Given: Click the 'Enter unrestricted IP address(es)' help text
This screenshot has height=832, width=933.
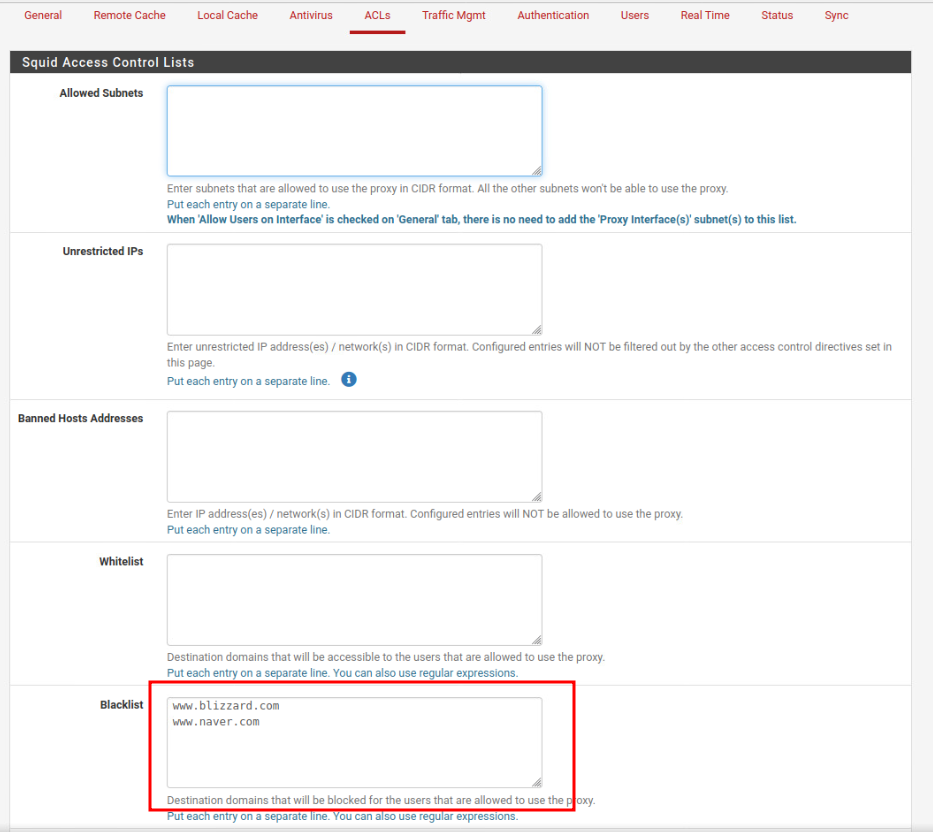Looking at the screenshot, I should (x=529, y=355).
